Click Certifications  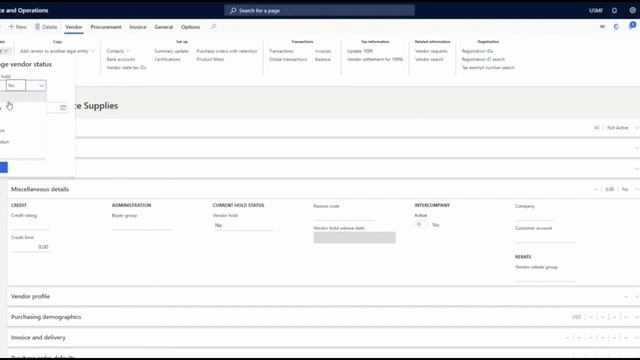click(x=167, y=59)
